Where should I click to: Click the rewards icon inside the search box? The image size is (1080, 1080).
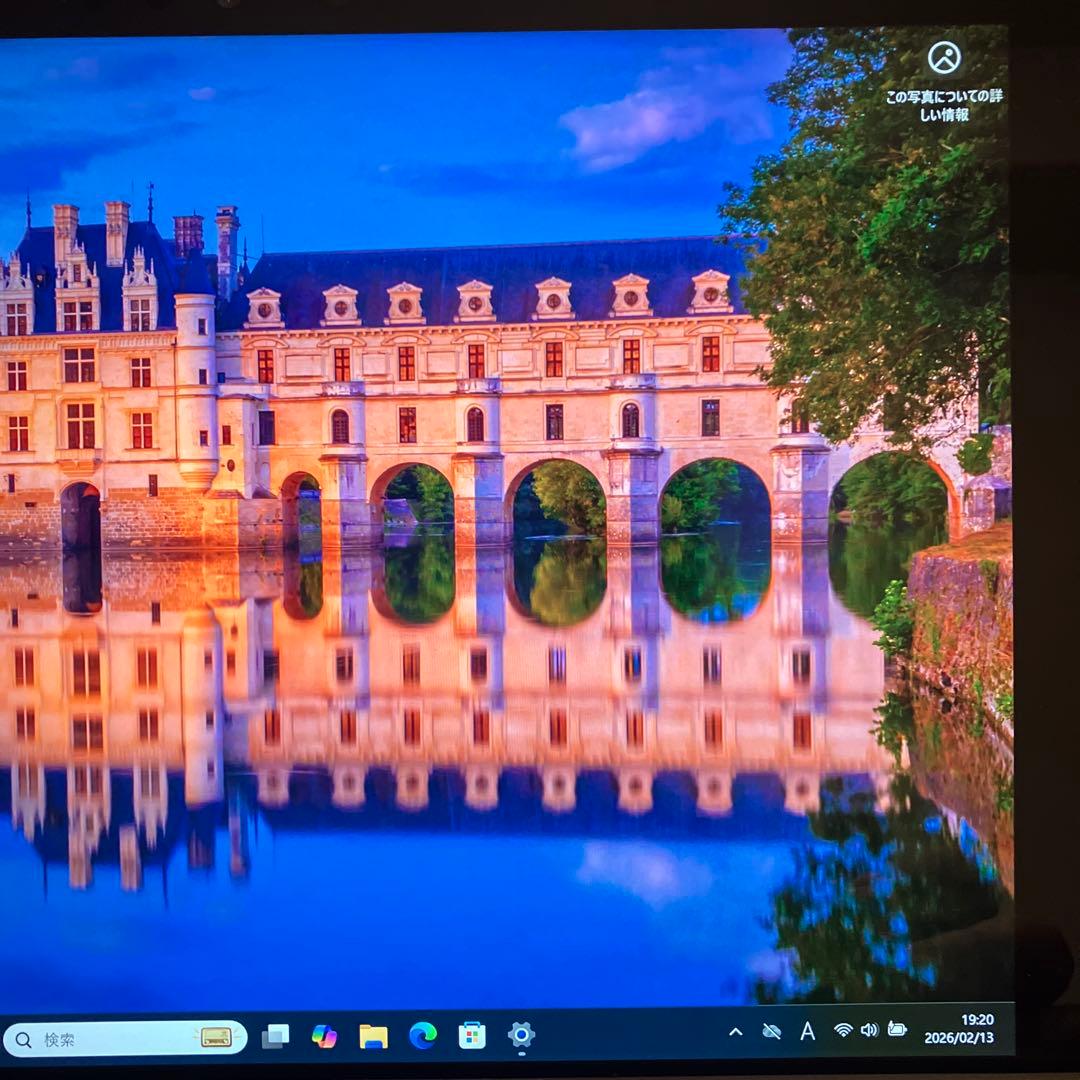218,1038
